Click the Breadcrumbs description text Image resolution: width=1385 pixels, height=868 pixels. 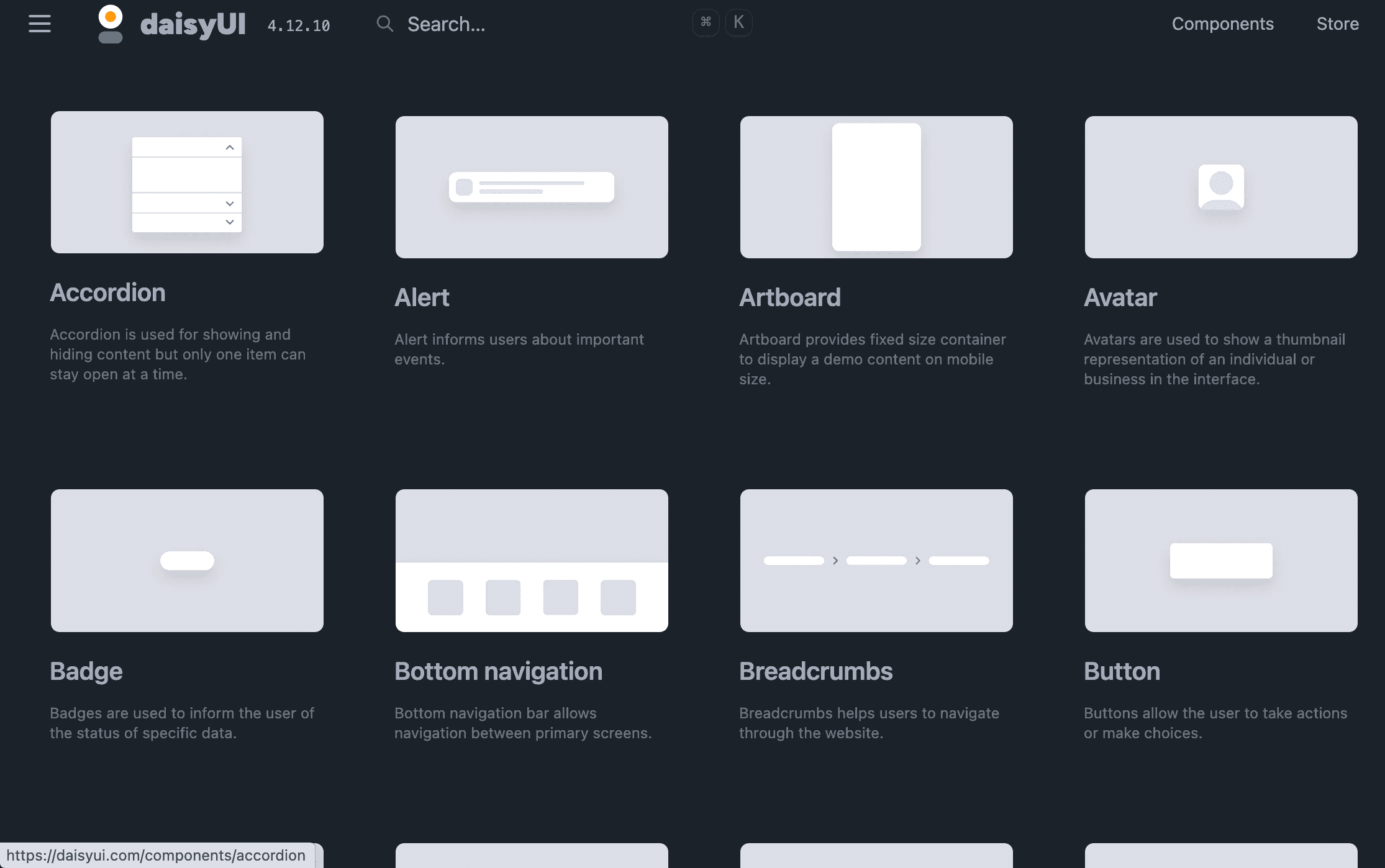click(x=870, y=723)
